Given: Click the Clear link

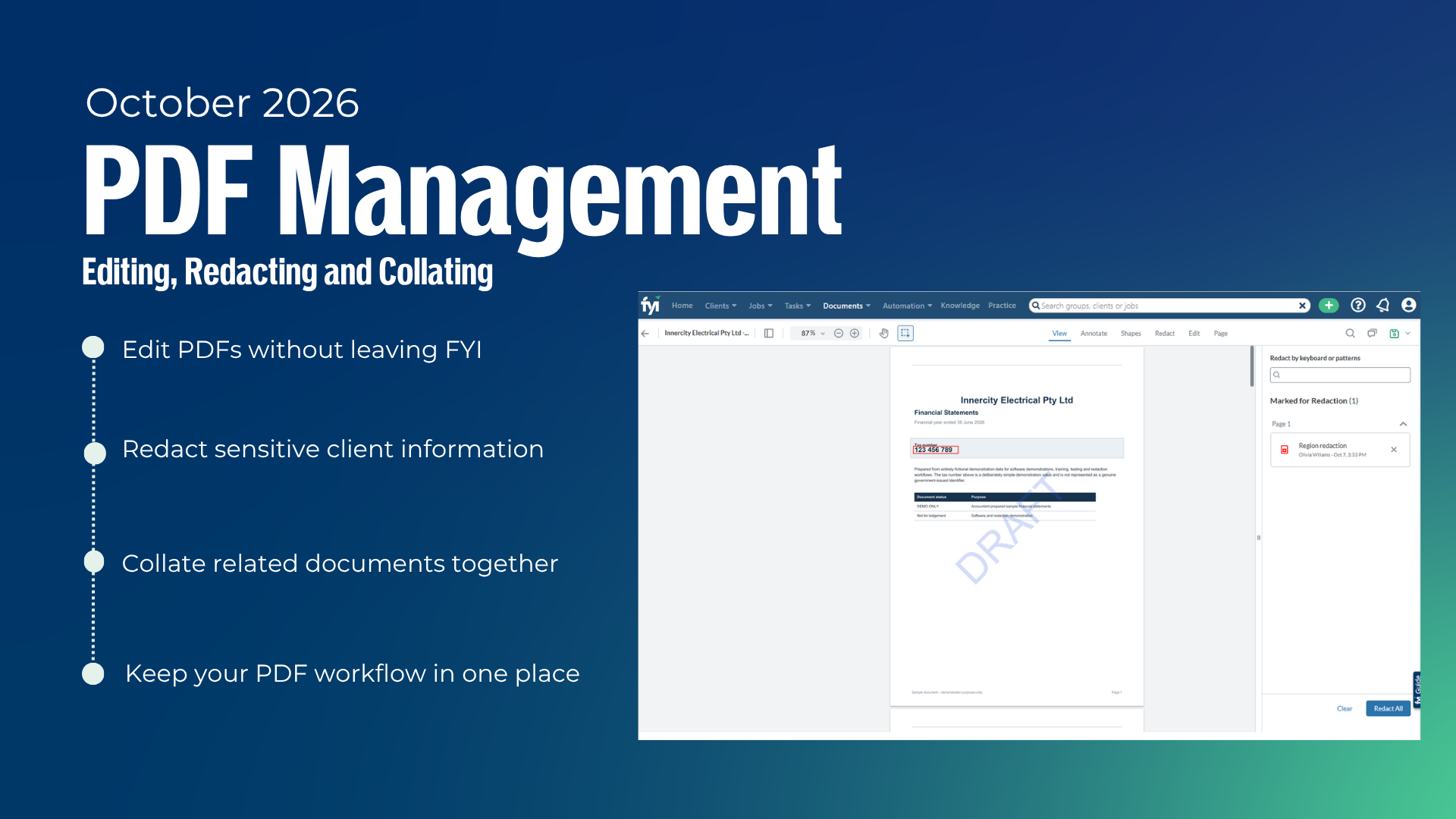Looking at the screenshot, I should (1345, 708).
